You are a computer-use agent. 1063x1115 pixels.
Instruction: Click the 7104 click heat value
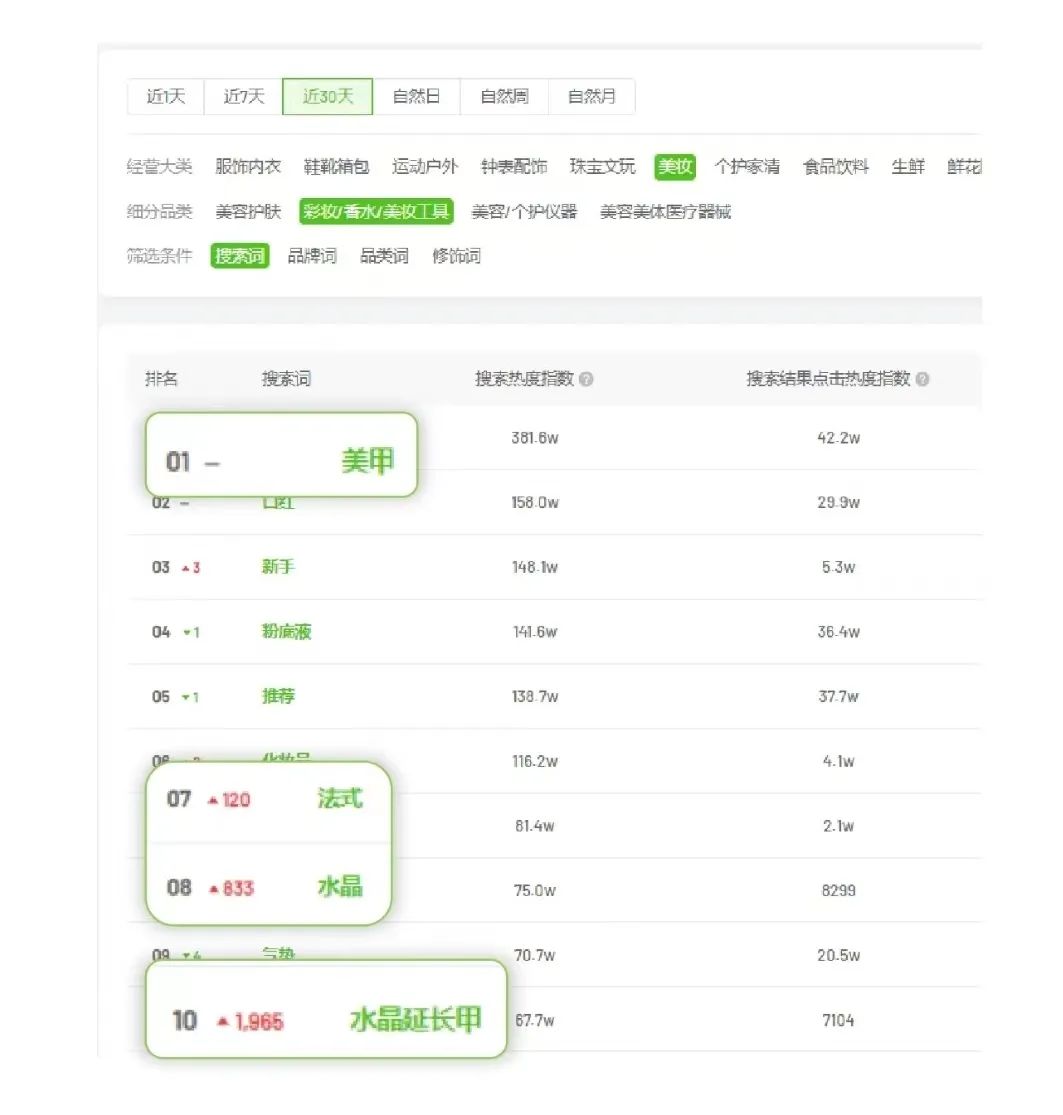(838, 1020)
